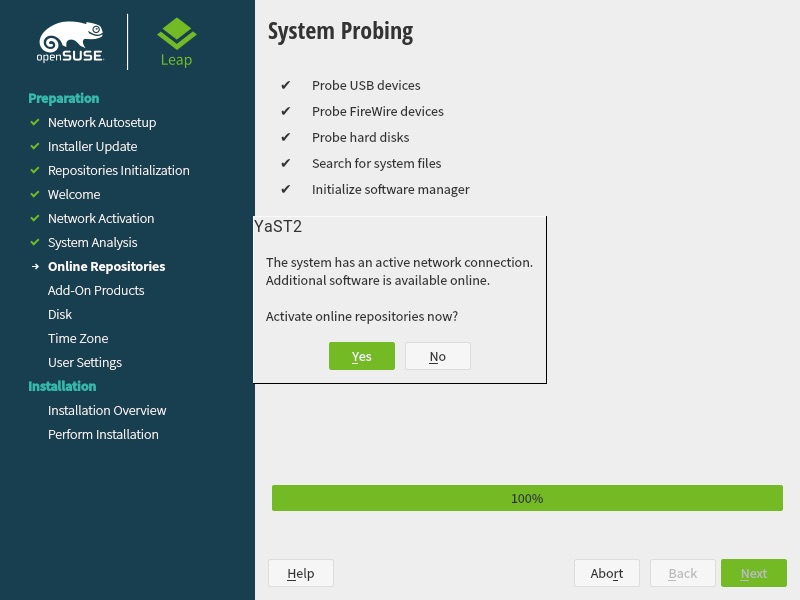This screenshot has width=800, height=600.
Task: Click the arrow icon beside Online Repositories
Action: point(35,266)
